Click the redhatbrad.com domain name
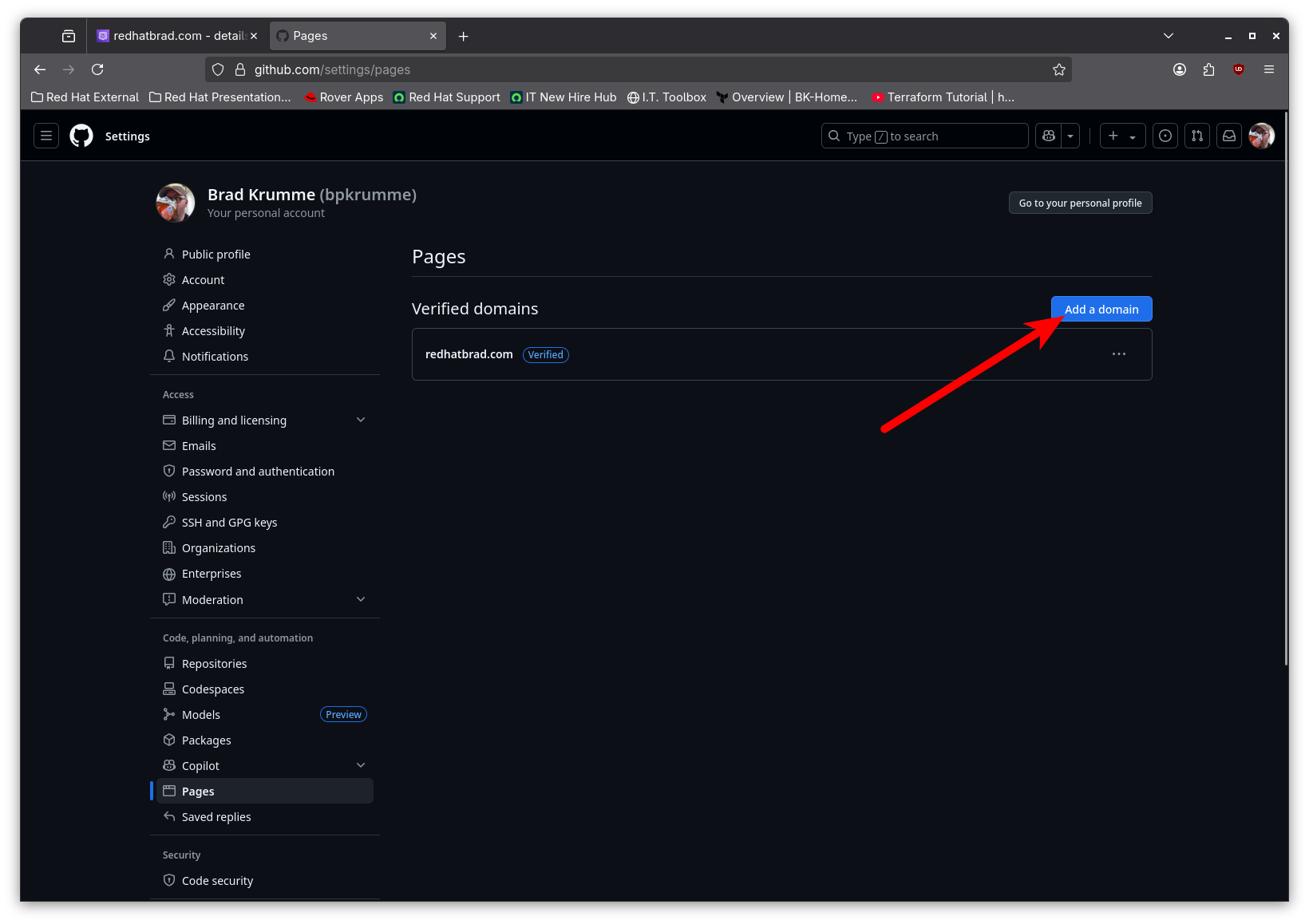 (469, 354)
